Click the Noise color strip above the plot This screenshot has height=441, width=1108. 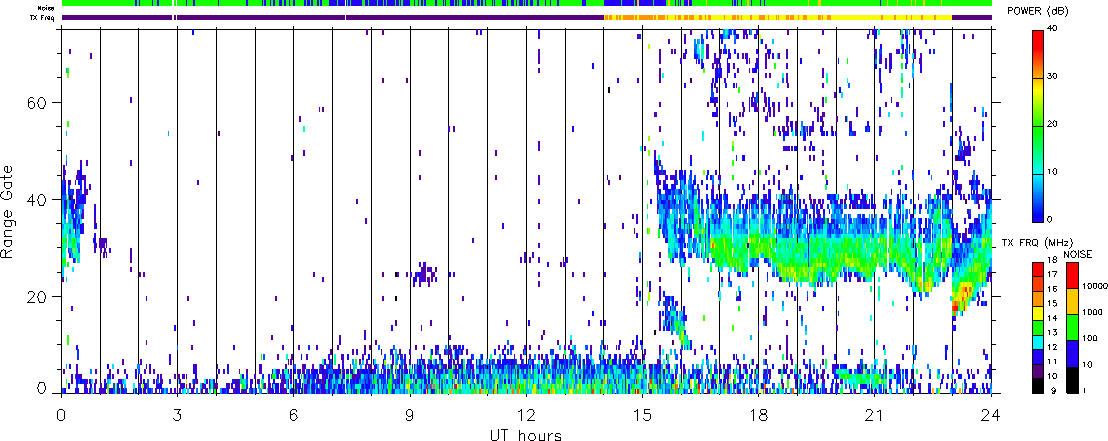pos(526,4)
